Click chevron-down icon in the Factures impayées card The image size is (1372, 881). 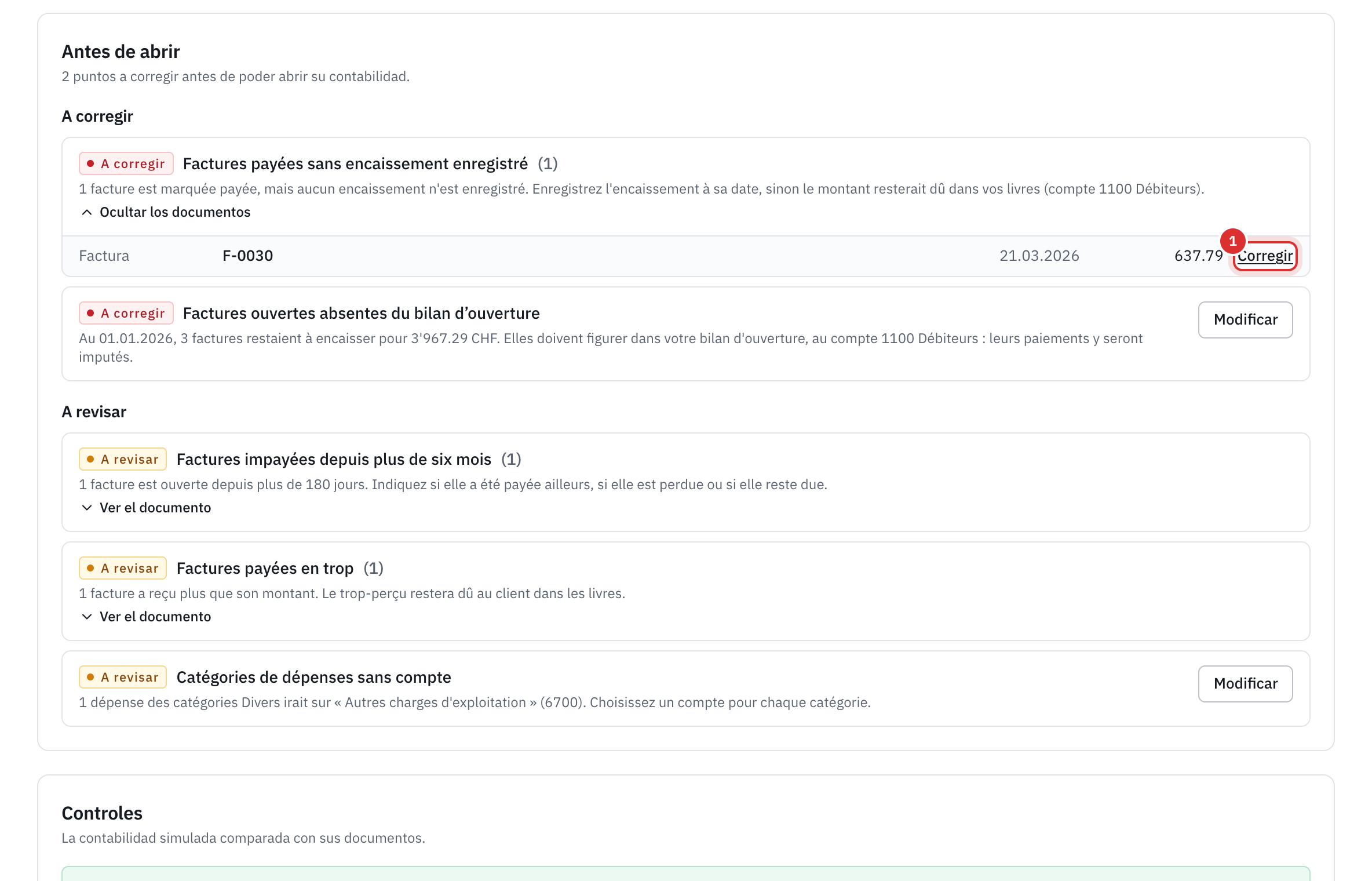87,508
